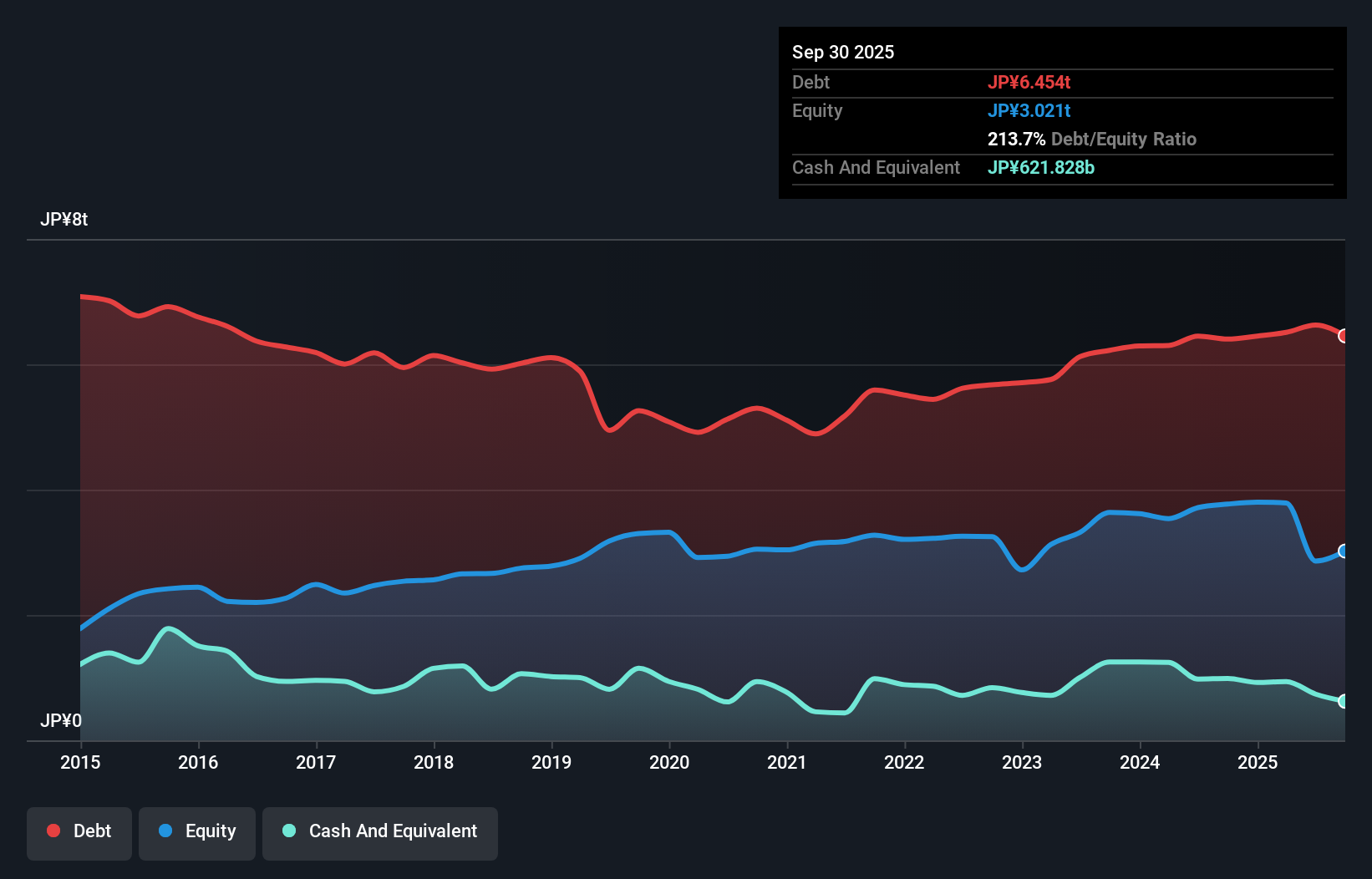Expand the Sep 30 2025 tooltip panel

coord(1063,113)
